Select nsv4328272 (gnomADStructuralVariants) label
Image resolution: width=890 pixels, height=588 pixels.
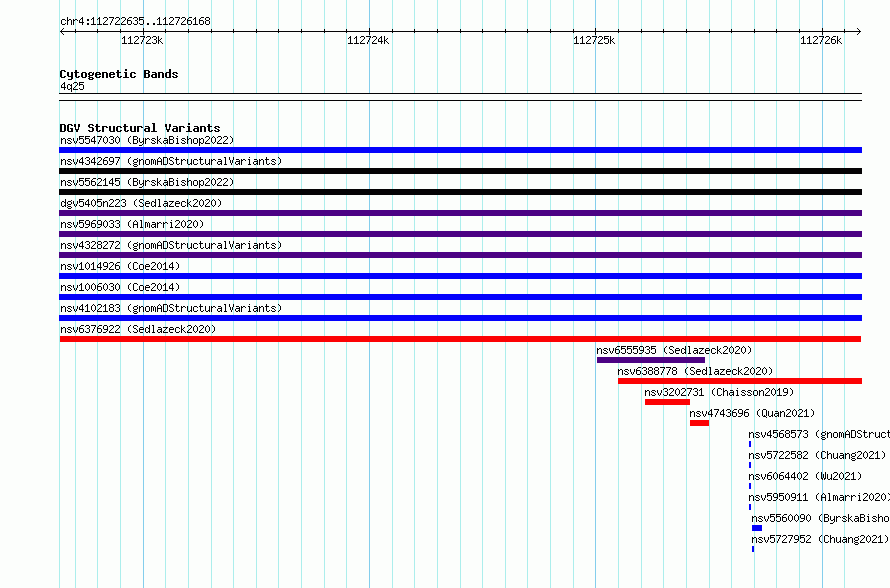[x=171, y=245]
